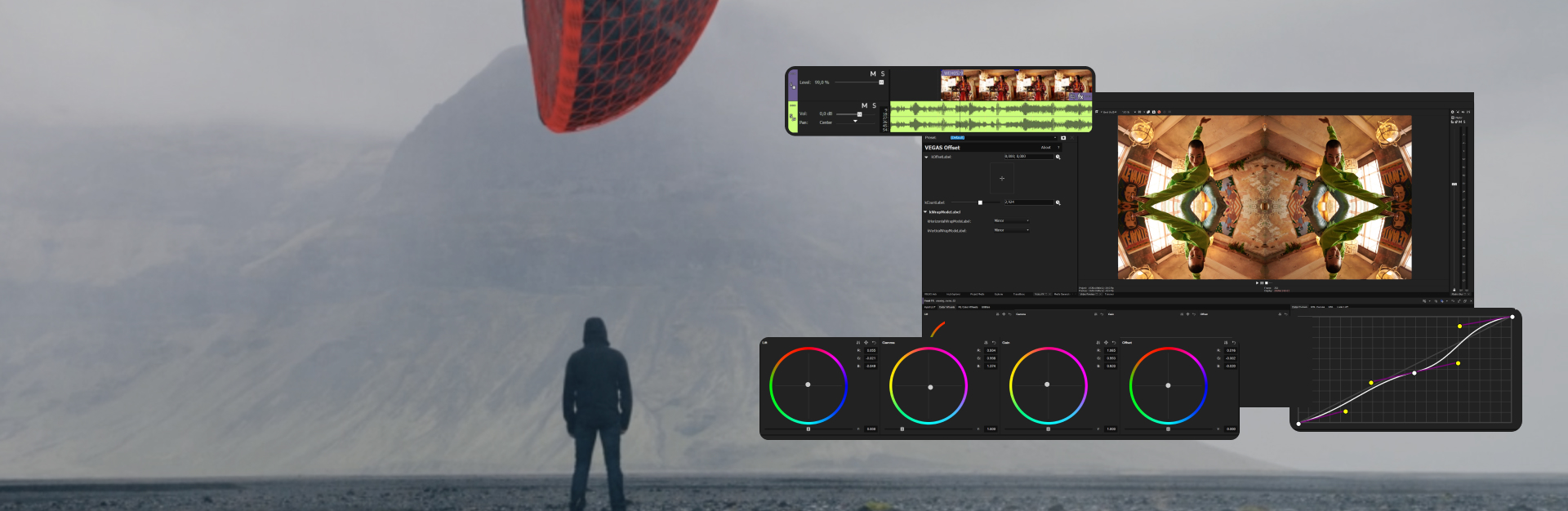
Task: Click the crosshair in the offset position pad
Action: click(x=1002, y=178)
